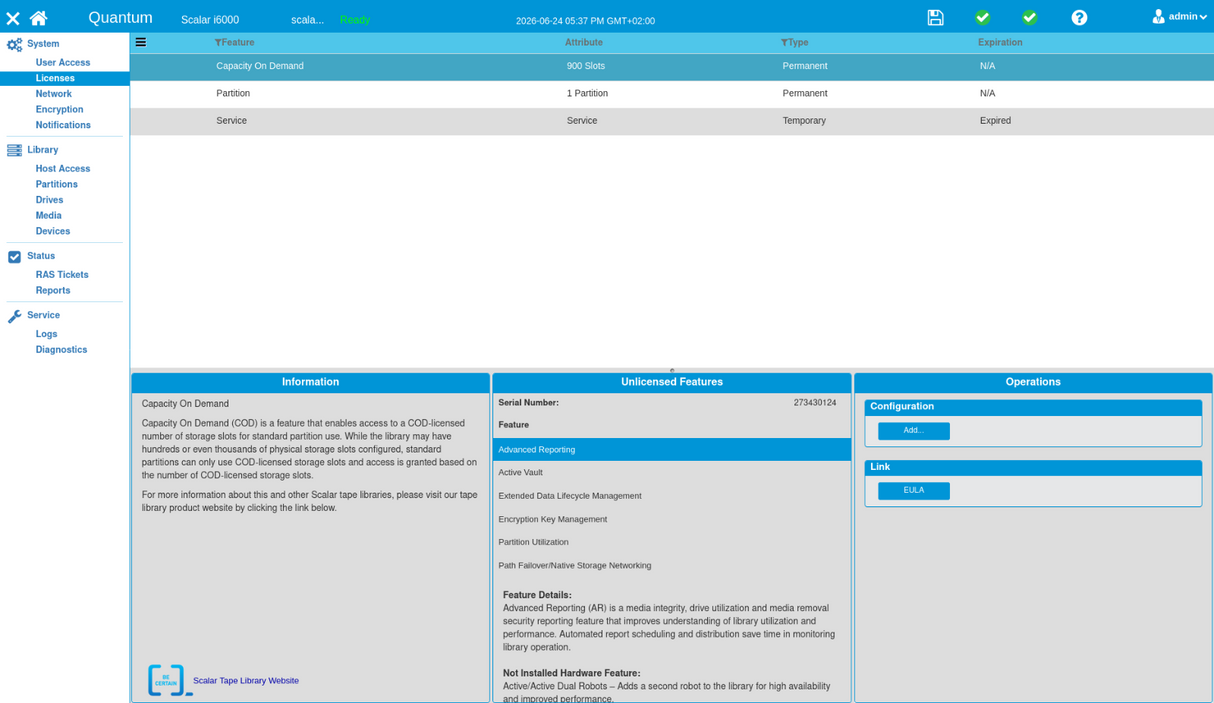Select Licenses in the sidebar

pyautogui.click(x=55, y=78)
